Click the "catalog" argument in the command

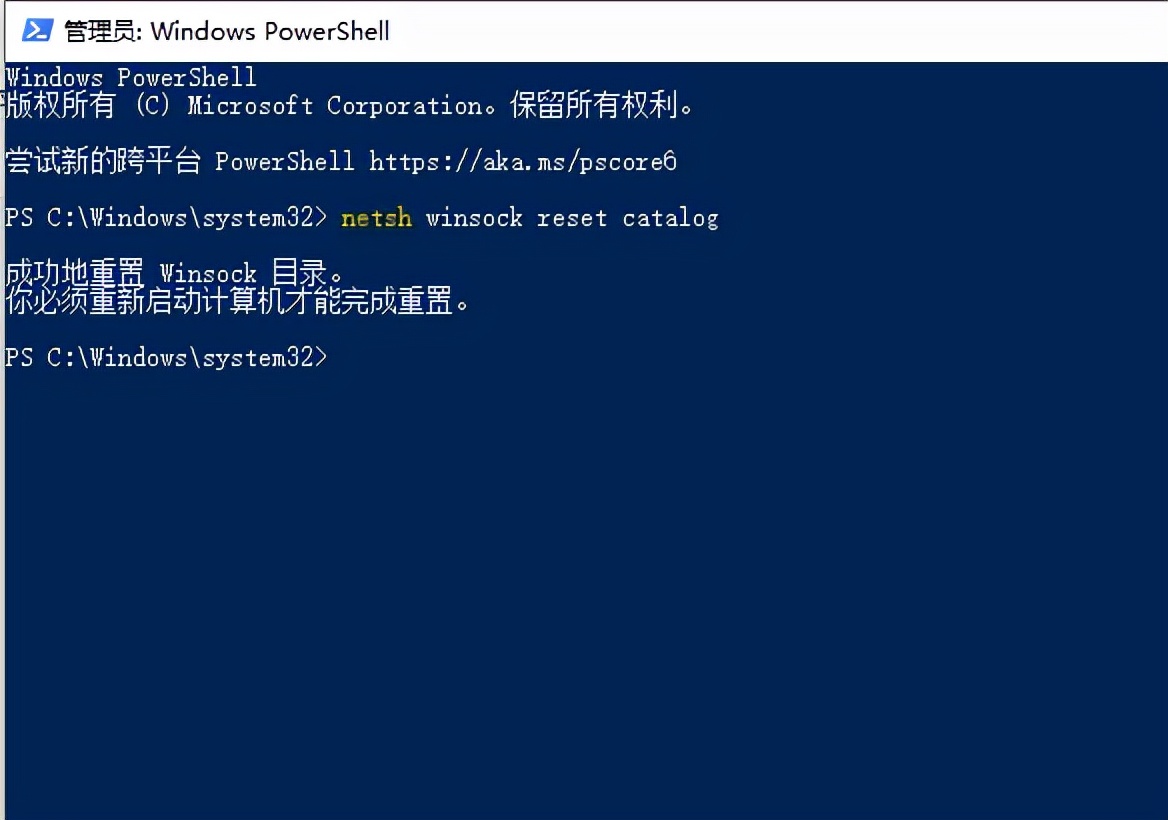pyautogui.click(x=670, y=217)
